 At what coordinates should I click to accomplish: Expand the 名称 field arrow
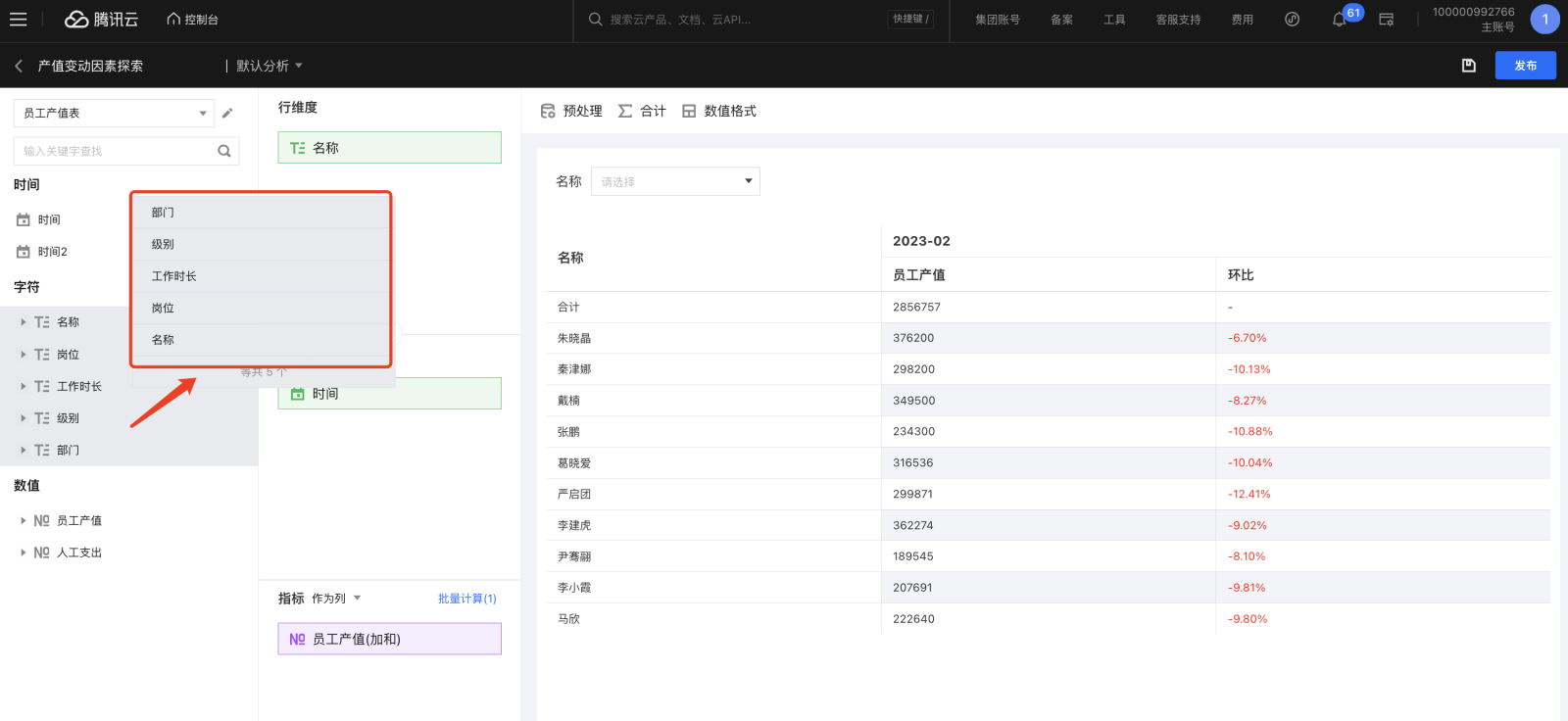pyautogui.click(x=24, y=321)
